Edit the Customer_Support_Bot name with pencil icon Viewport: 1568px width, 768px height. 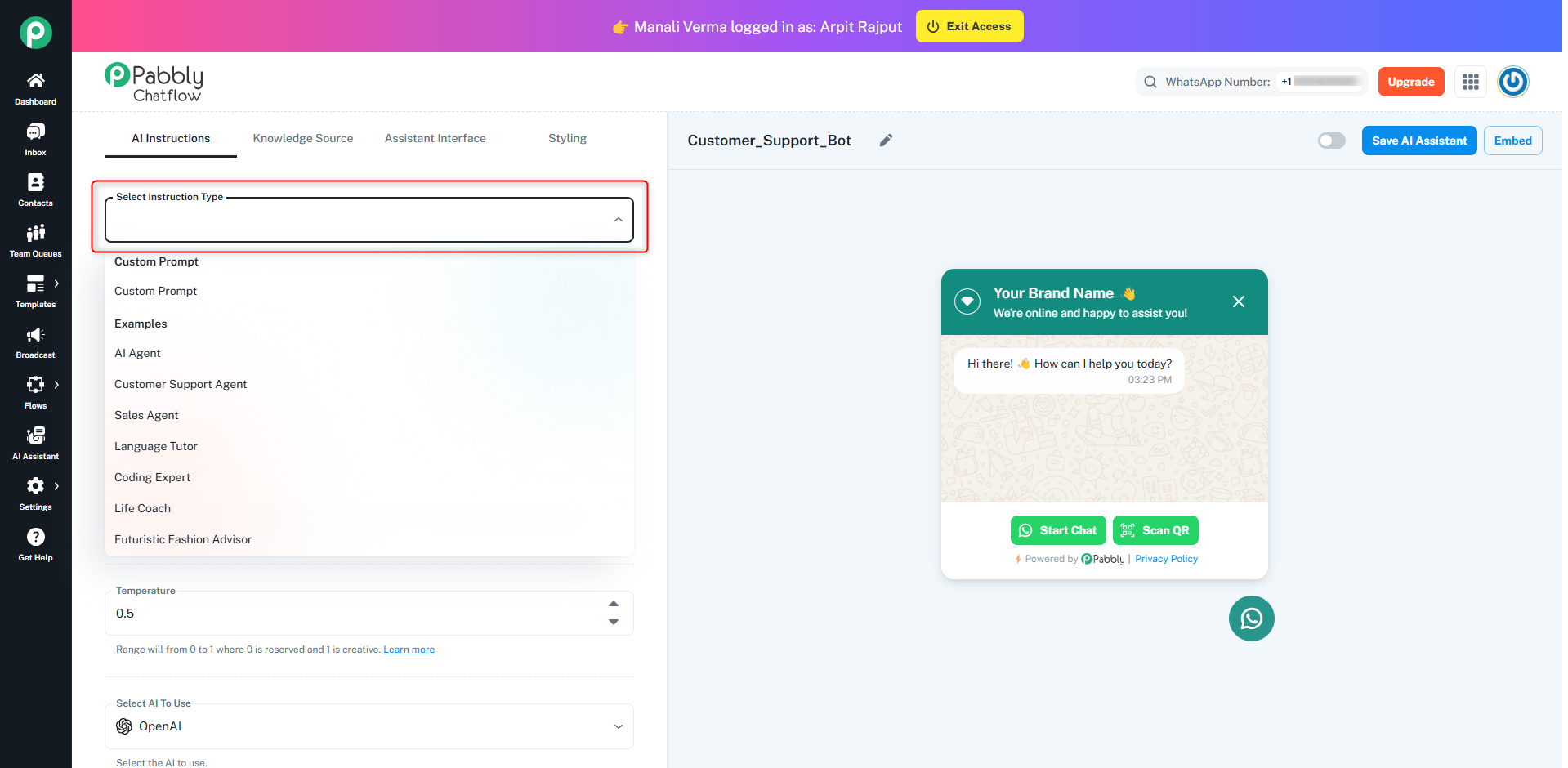886,141
